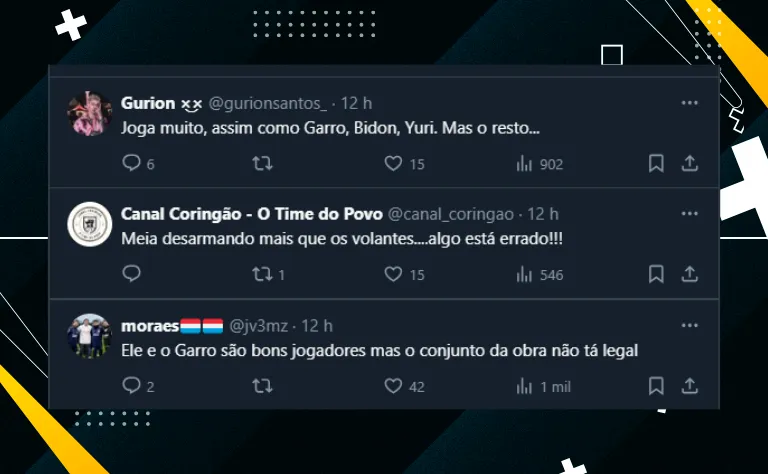Image resolution: width=768 pixels, height=474 pixels.
Task: Open more options on Gurion's tweet
Action: point(690,103)
